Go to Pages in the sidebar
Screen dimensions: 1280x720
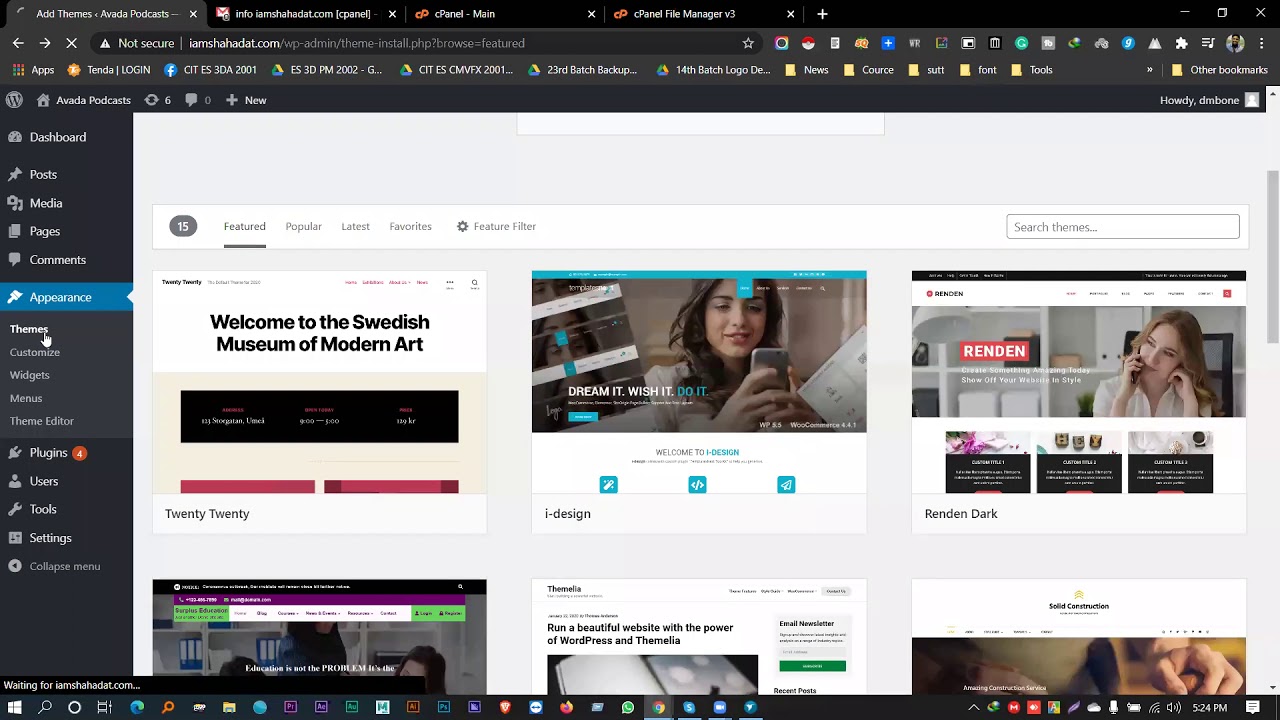point(45,231)
